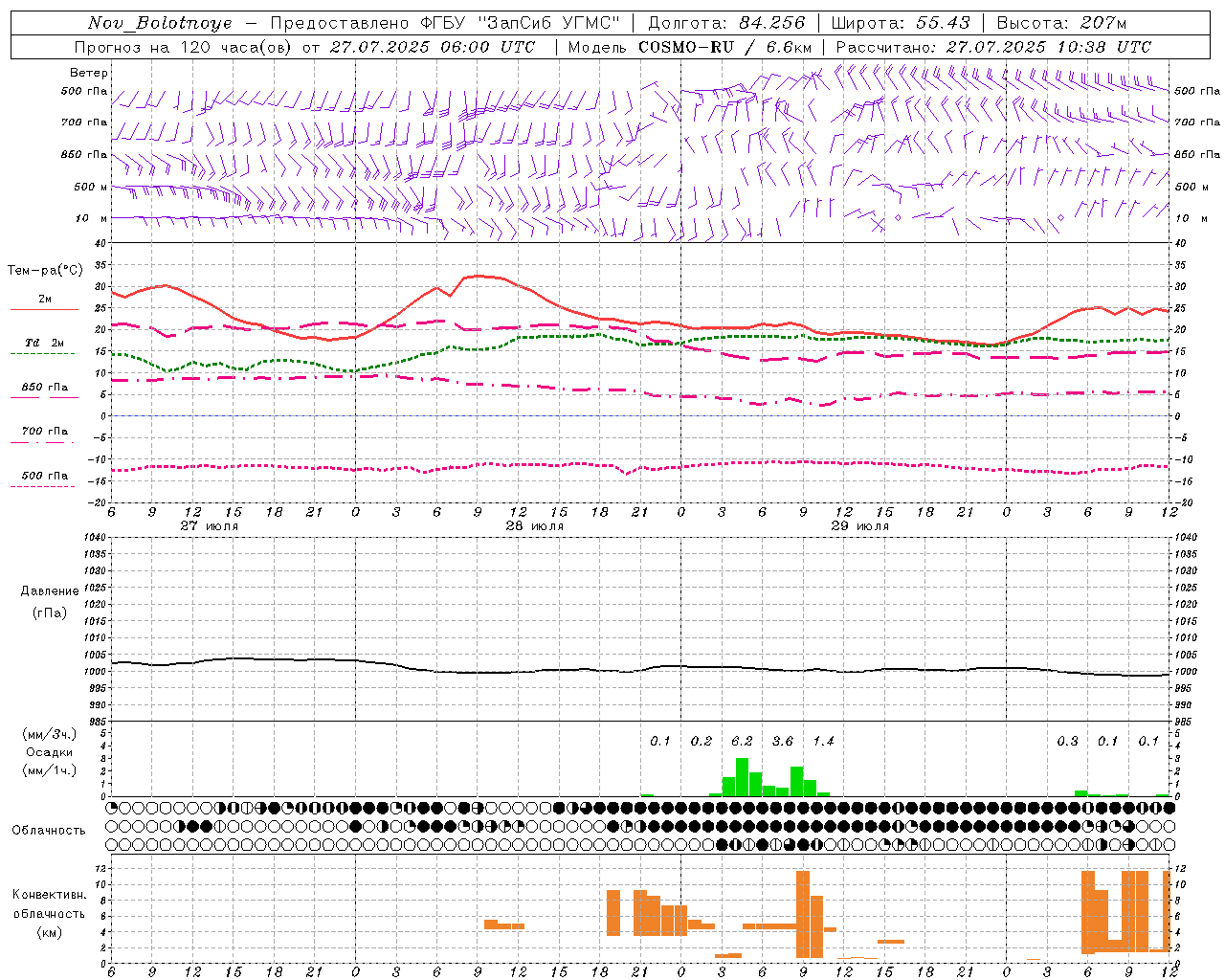The height and width of the screenshot is (980, 1225).
Task: Click the 700 гПа temperature legend entry
Action: point(44,432)
